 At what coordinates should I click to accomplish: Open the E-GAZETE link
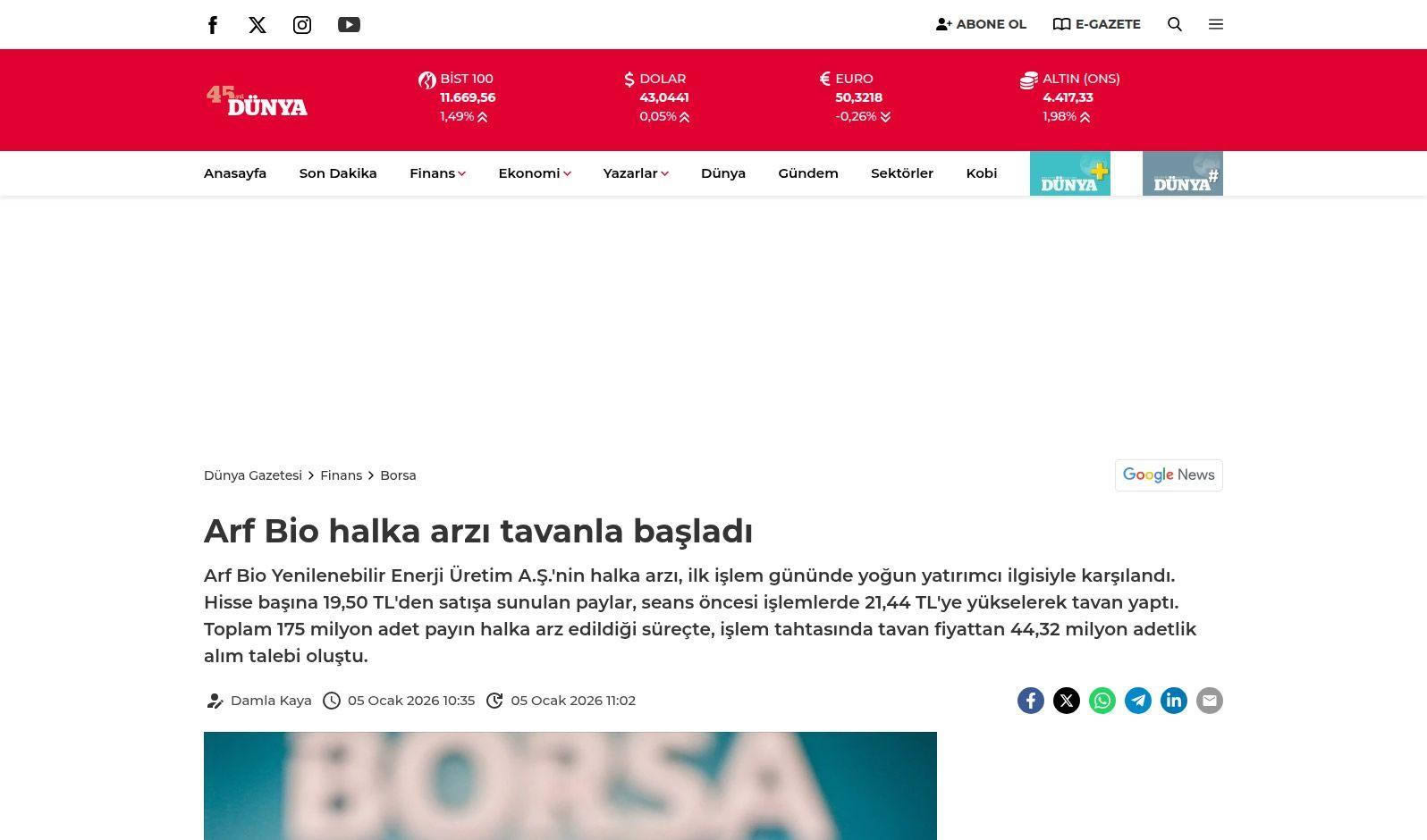coord(1097,24)
